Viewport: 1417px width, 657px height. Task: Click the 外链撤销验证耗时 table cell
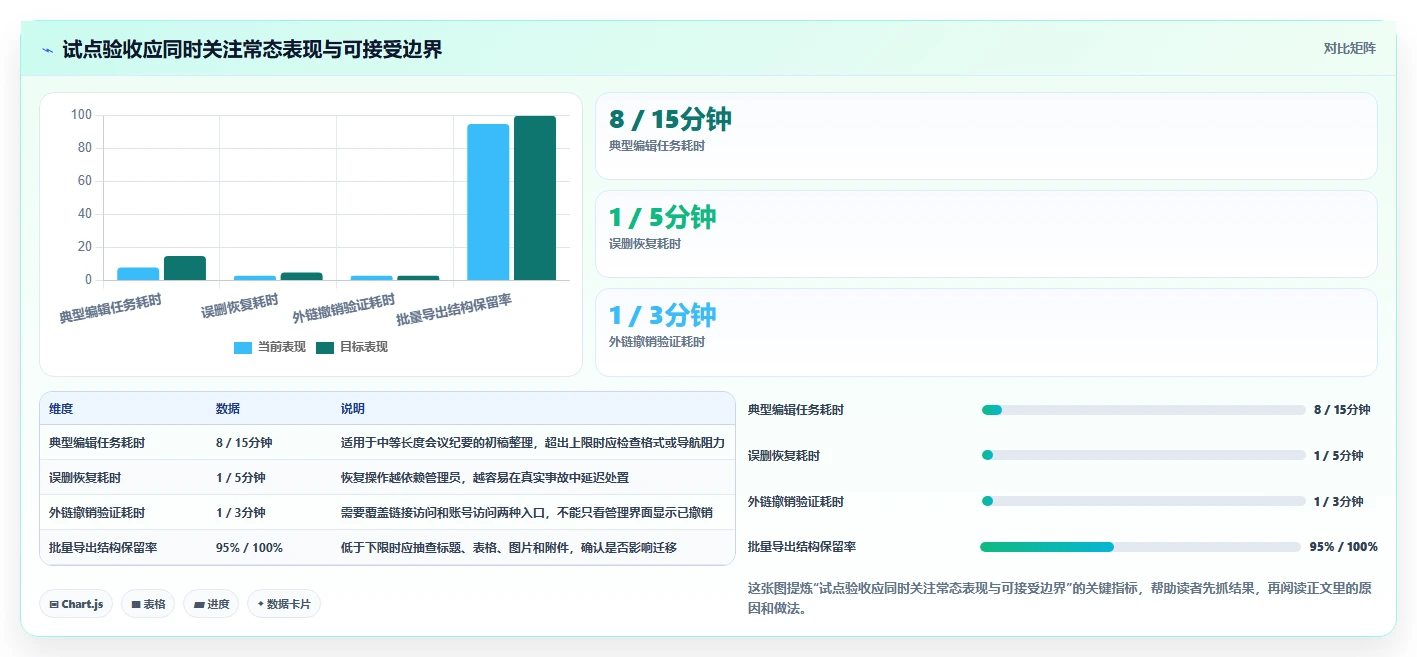pyautogui.click(x=97, y=512)
